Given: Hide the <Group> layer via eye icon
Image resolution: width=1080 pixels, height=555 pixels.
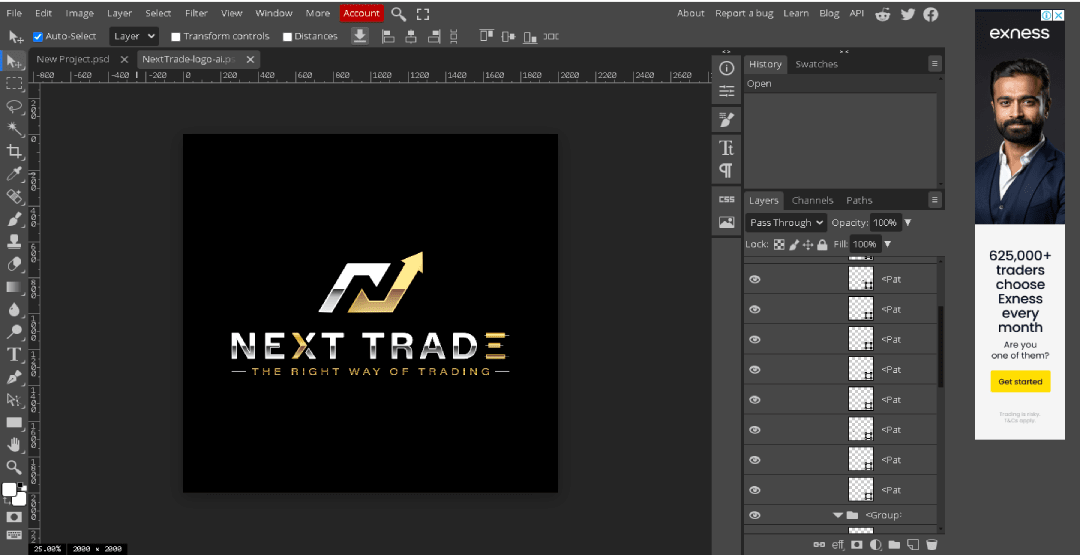Looking at the screenshot, I should point(755,515).
